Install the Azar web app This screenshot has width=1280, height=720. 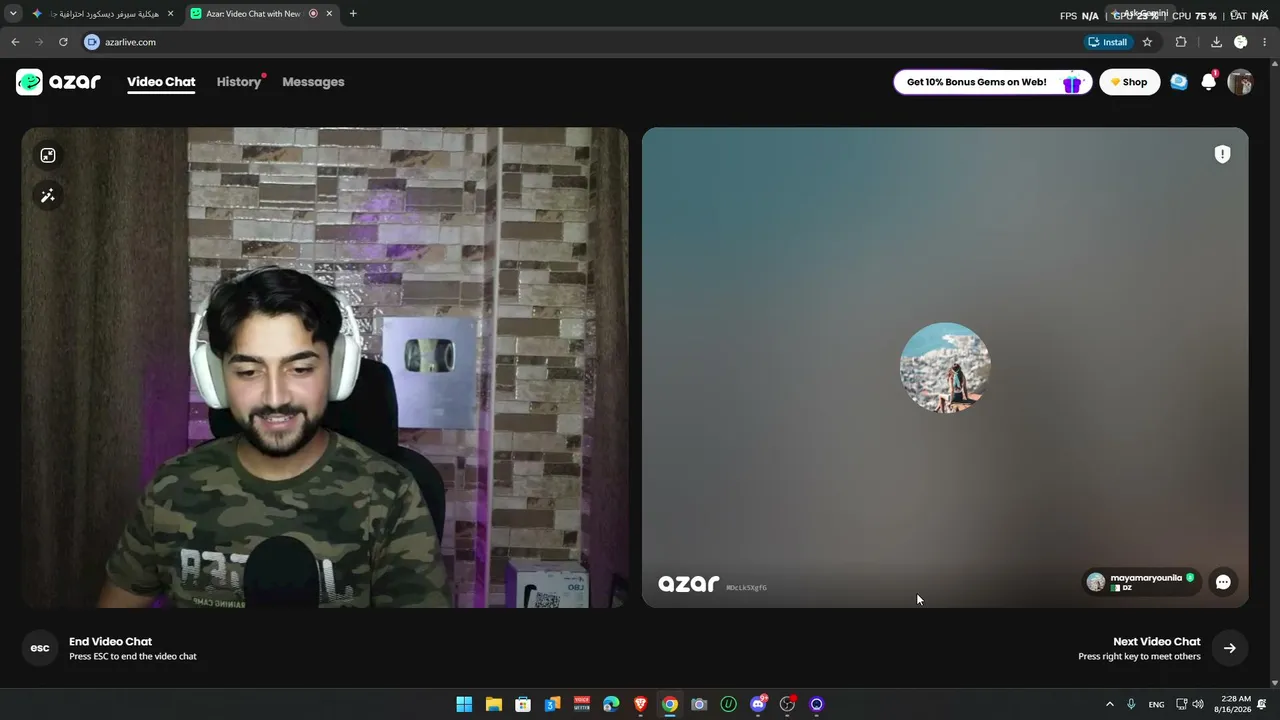click(x=1108, y=42)
